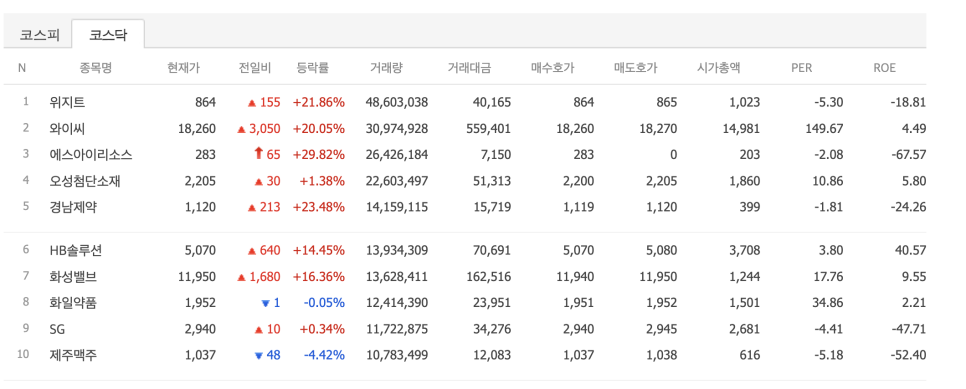
Task: Click the 종목명 column header
Action: pyautogui.click(x=95, y=68)
